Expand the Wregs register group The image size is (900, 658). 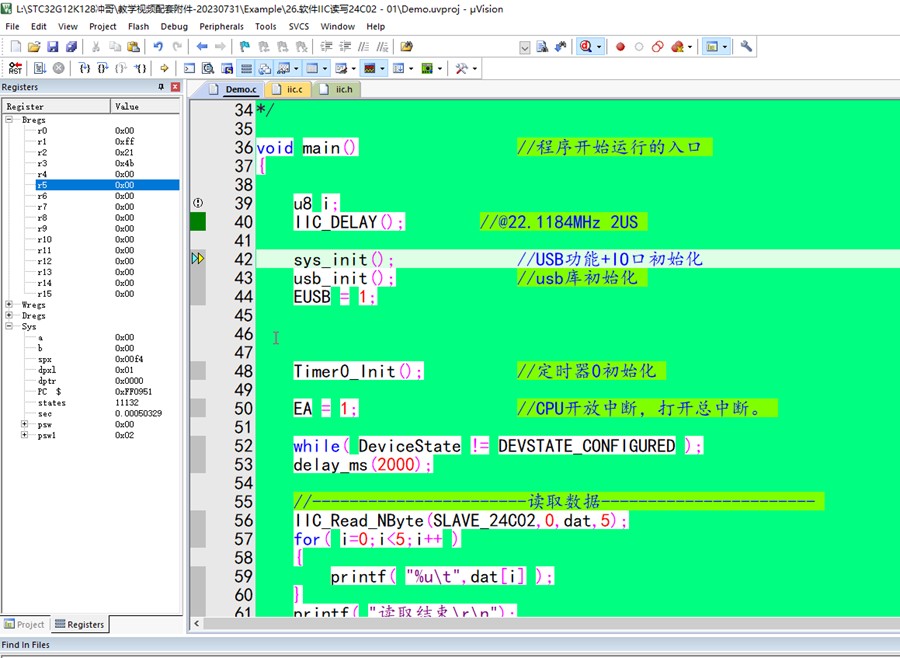[9, 305]
